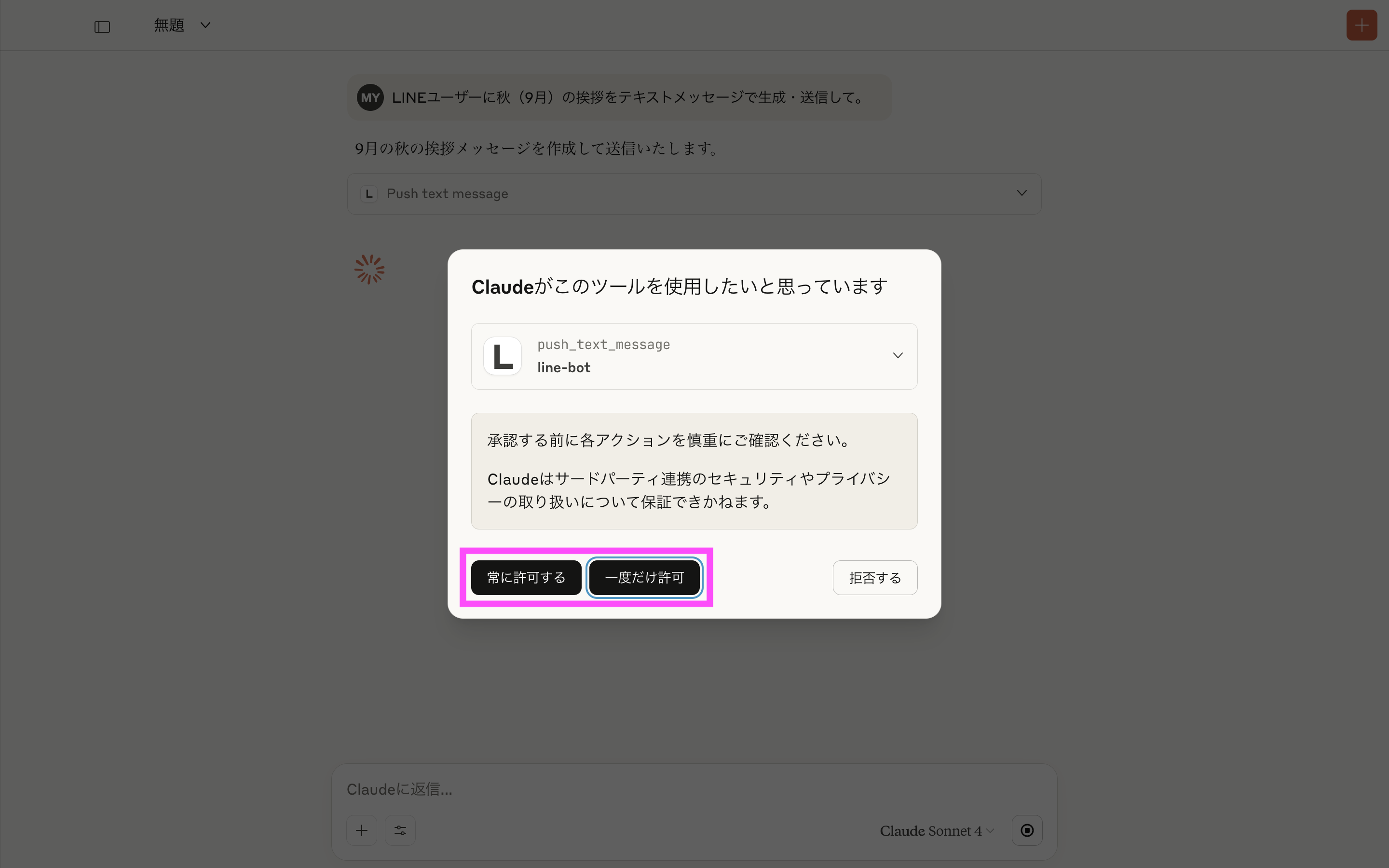Click the large L line-bot icon in dialog
The height and width of the screenshot is (868, 1389).
tap(502, 356)
